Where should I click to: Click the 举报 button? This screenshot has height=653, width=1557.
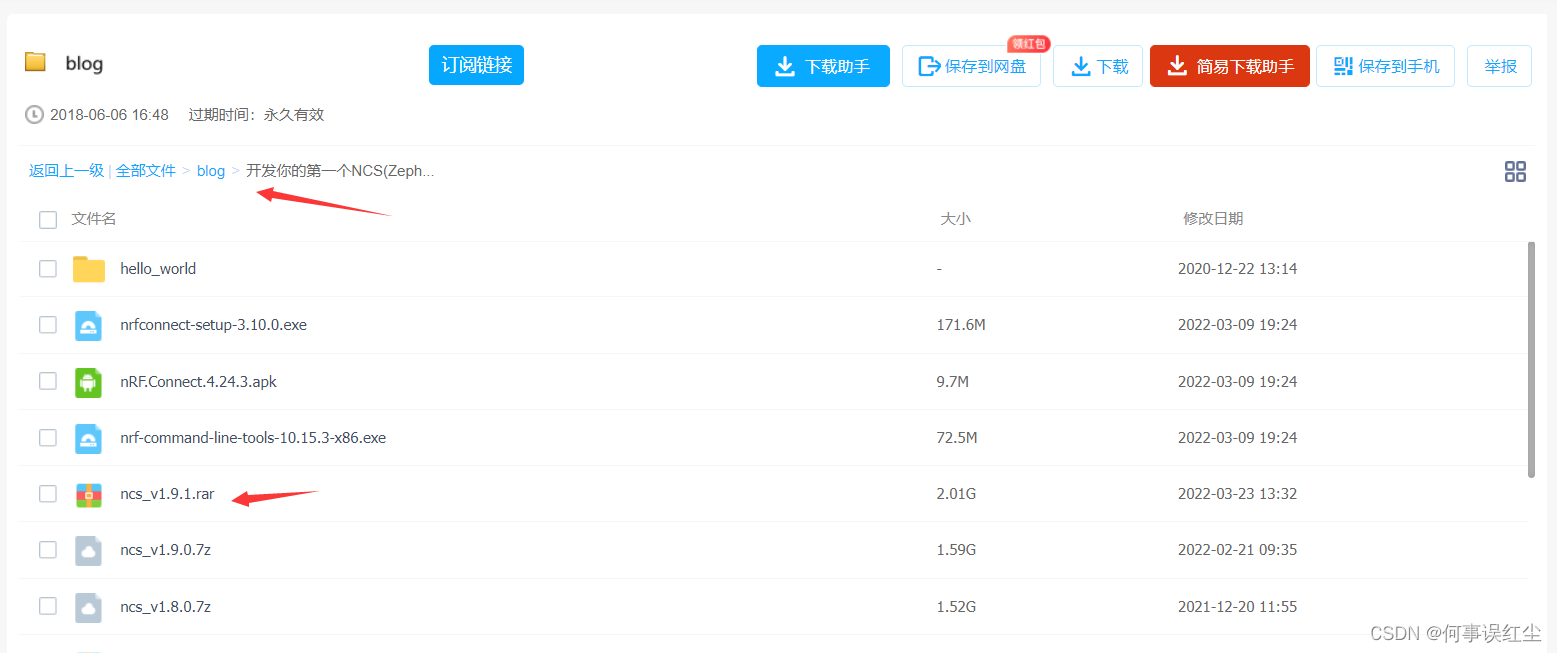coord(1499,66)
